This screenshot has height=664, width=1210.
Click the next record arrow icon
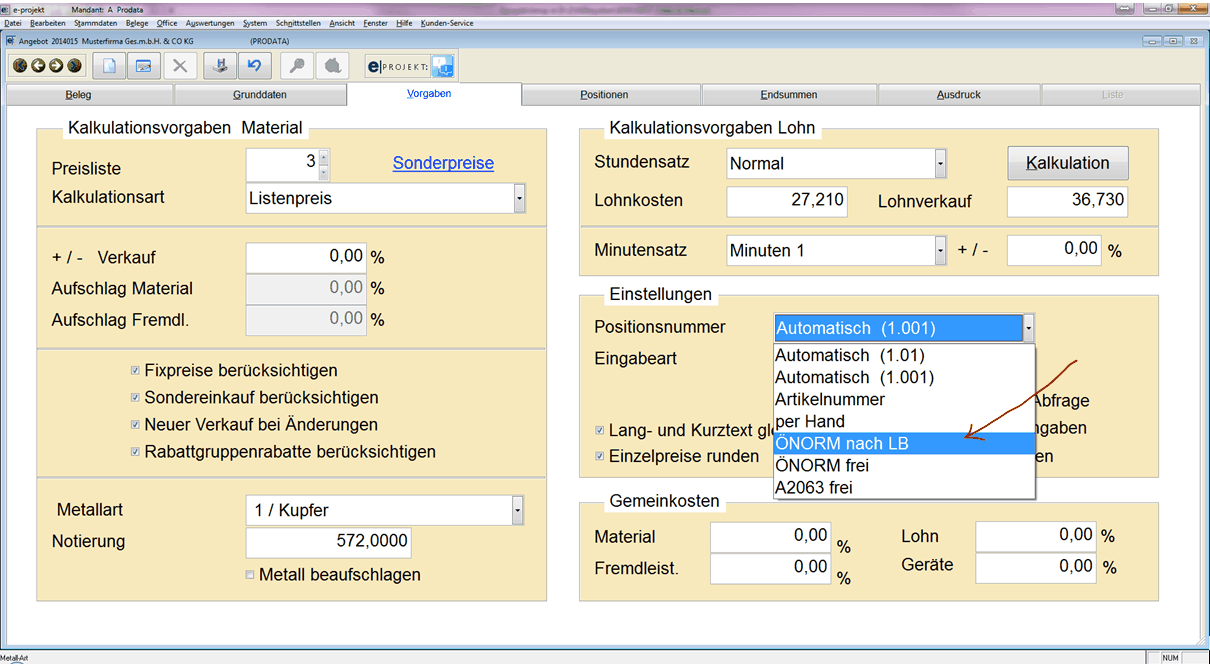coord(55,66)
